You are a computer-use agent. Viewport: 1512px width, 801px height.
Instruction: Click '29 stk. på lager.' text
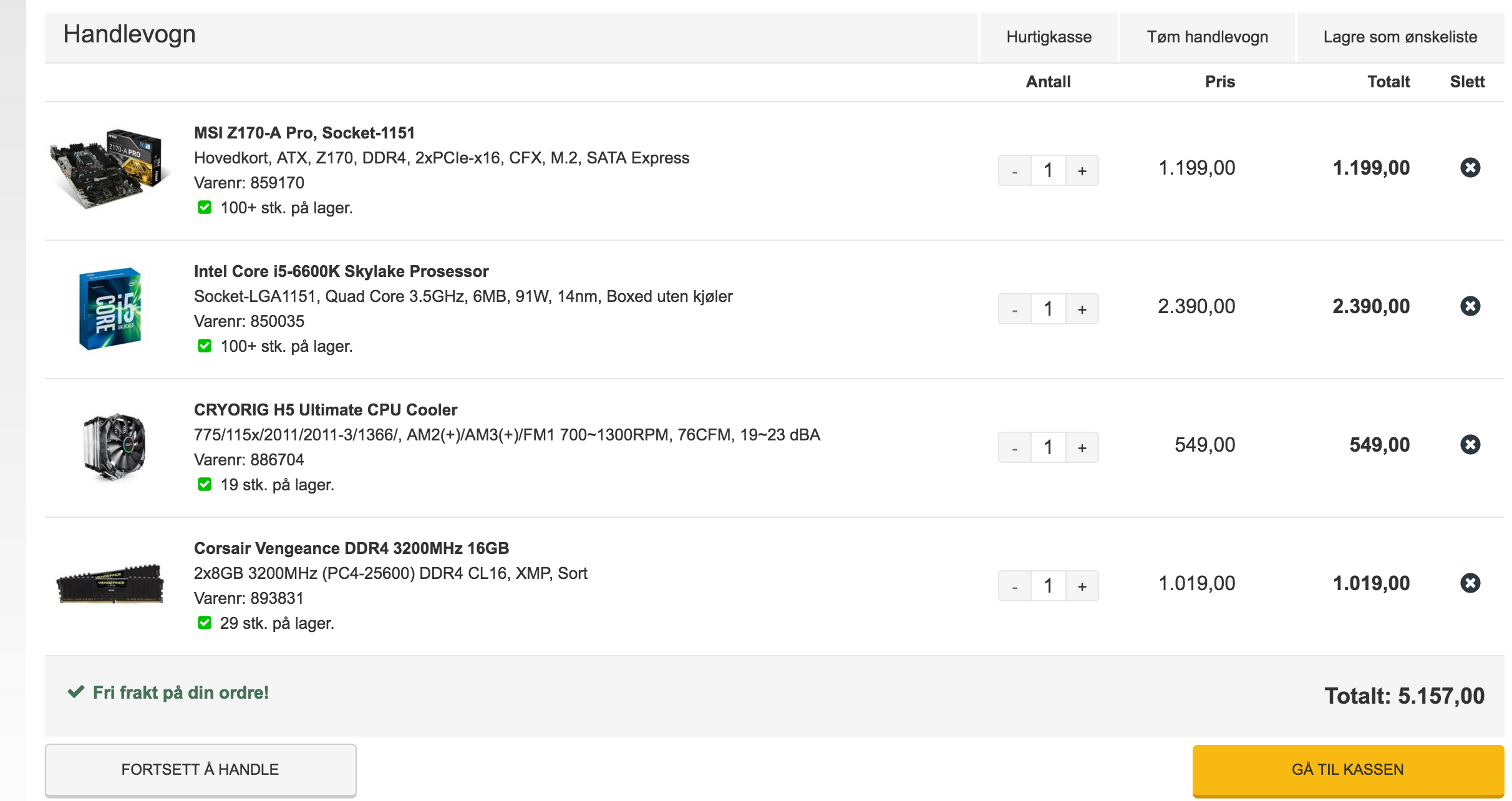point(278,623)
